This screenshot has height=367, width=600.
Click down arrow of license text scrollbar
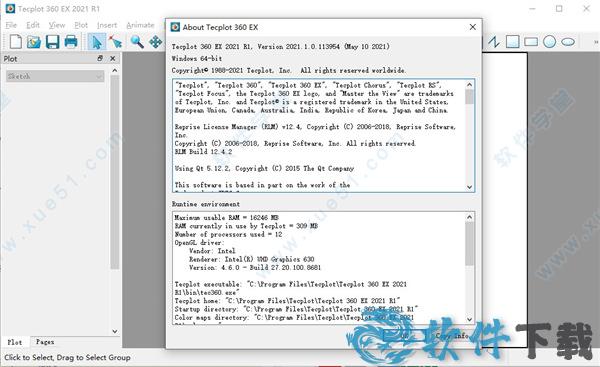click(x=470, y=187)
